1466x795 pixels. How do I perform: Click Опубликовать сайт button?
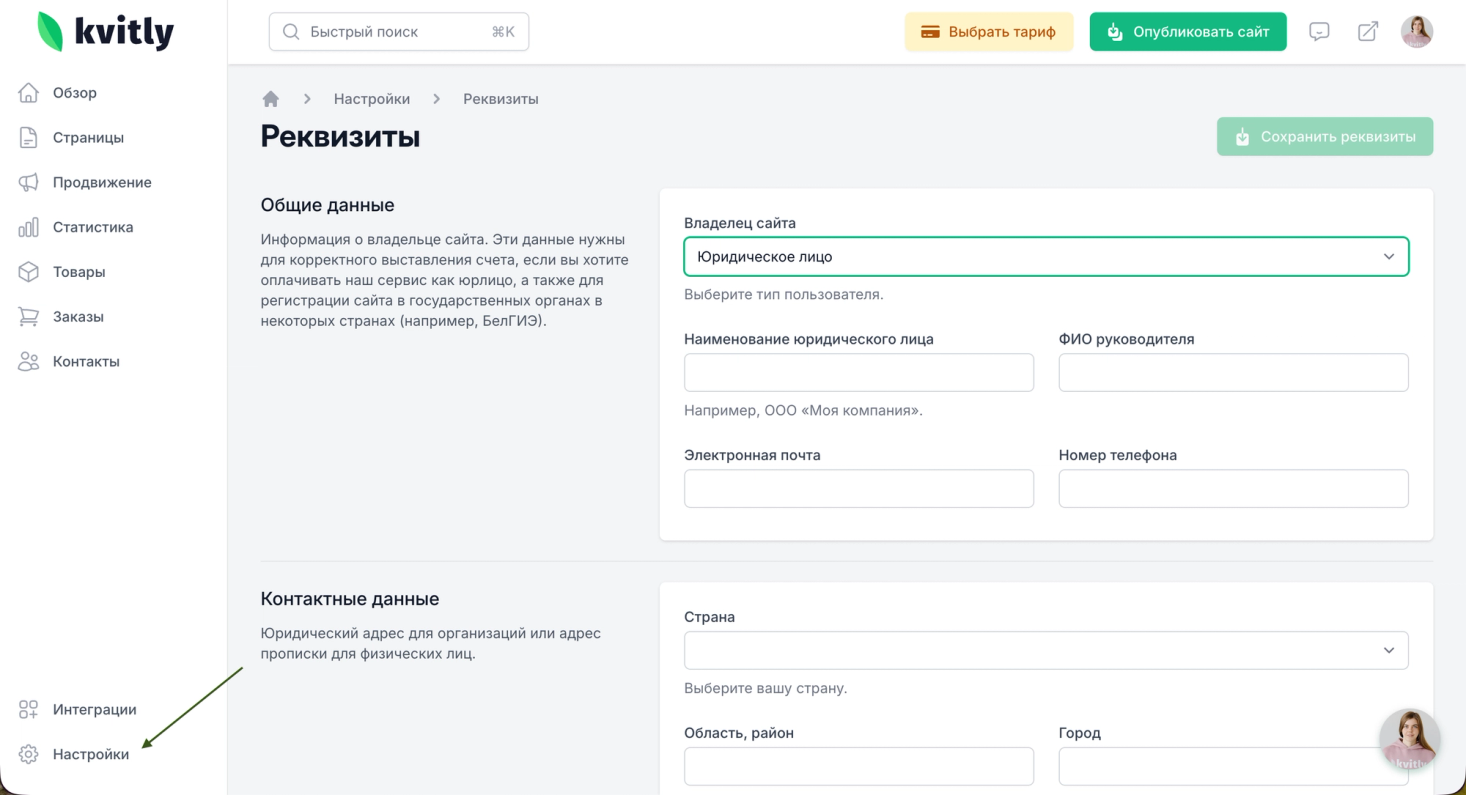pos(1188,32)
